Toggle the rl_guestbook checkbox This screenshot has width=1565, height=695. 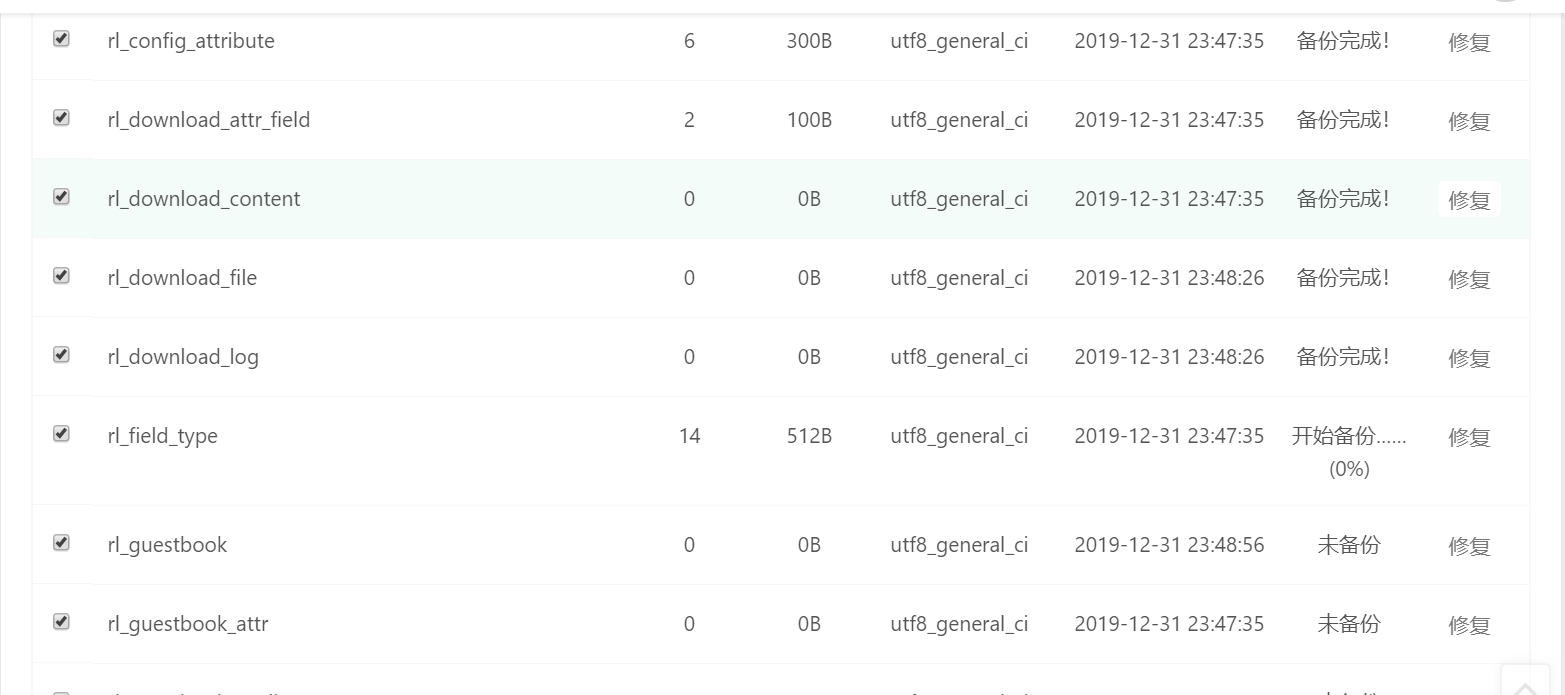(61, 543)
